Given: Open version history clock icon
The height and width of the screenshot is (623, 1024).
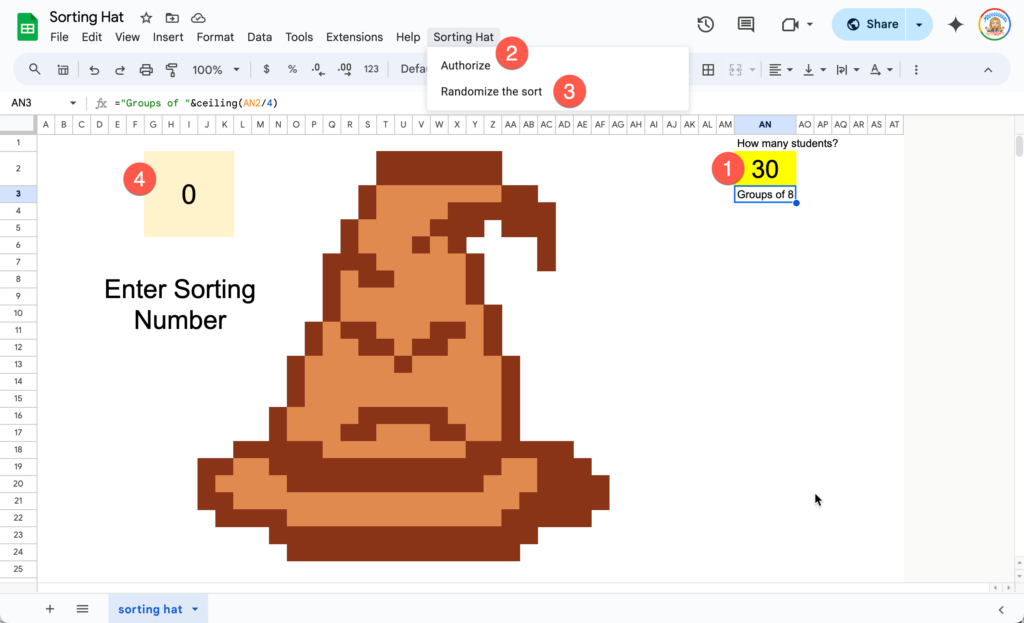Looking at the screenshot, I should (x=705, y=25).
